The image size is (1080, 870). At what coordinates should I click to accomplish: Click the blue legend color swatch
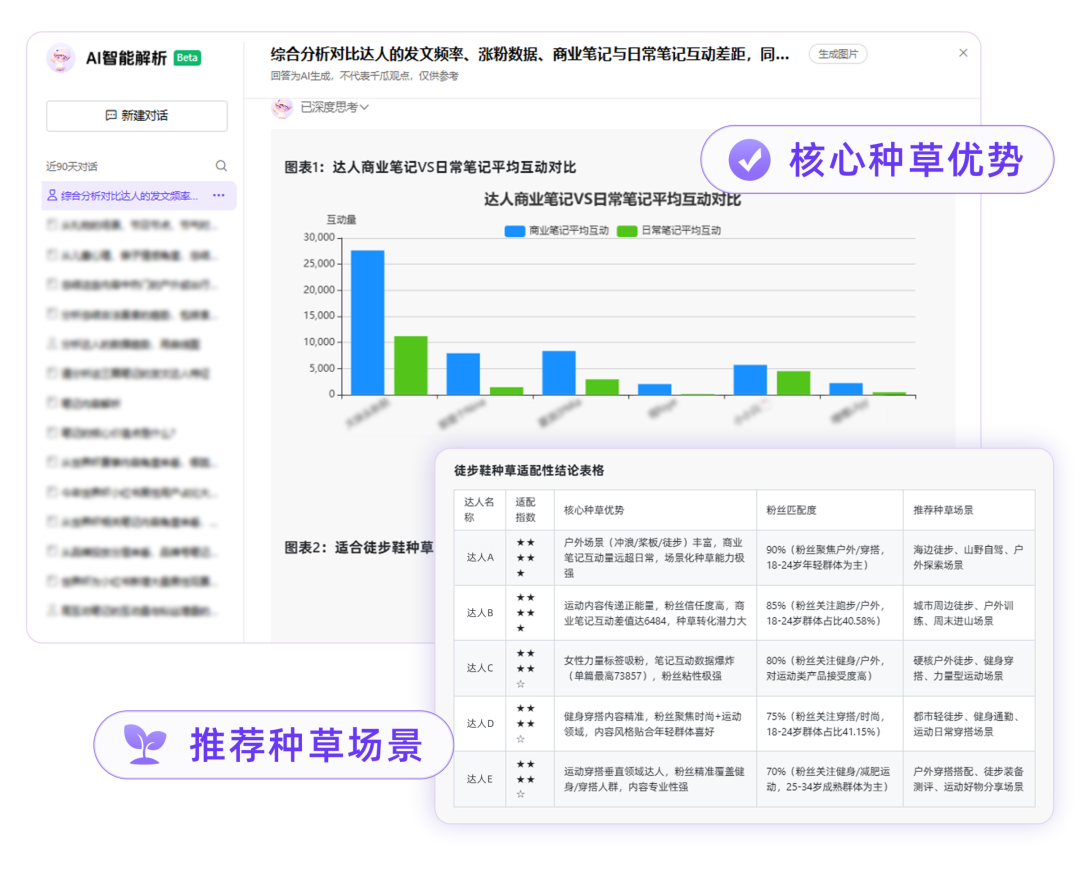point(515,231)
